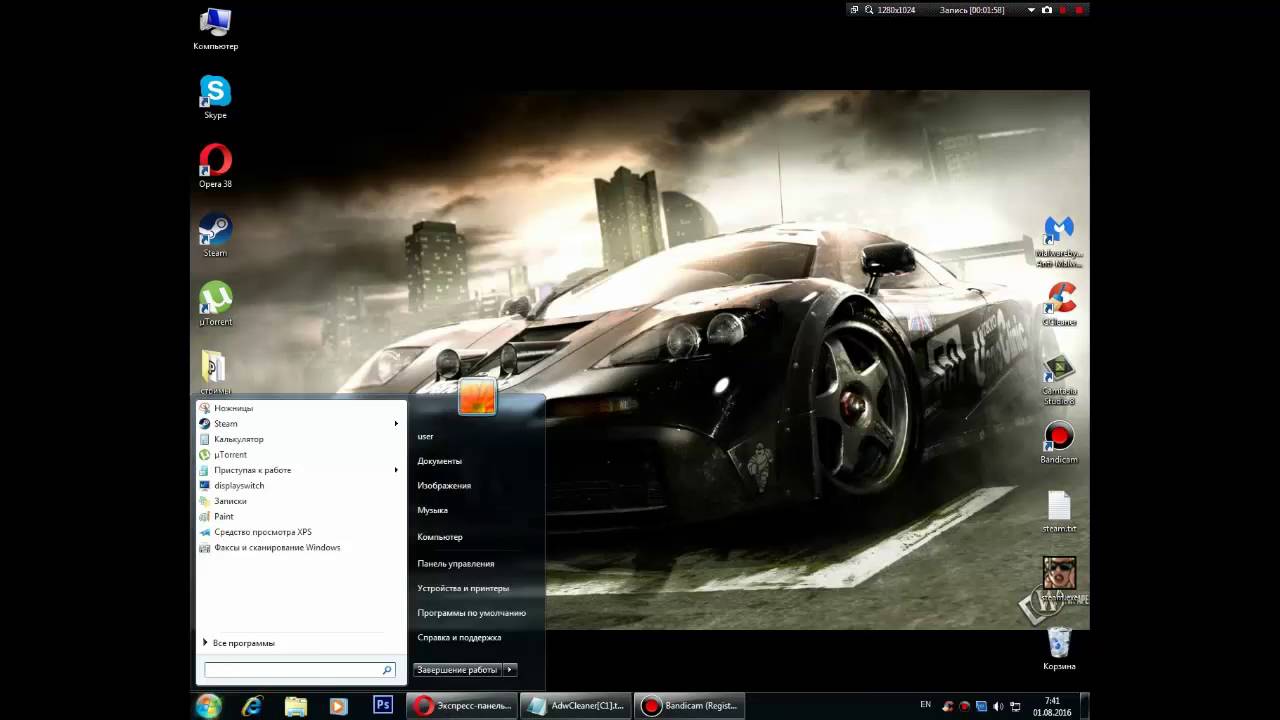Open Ножницы from the Start menu
The width and height of the screenshot is (1280, 720).
pyautogui.click(x=301, y=408)
